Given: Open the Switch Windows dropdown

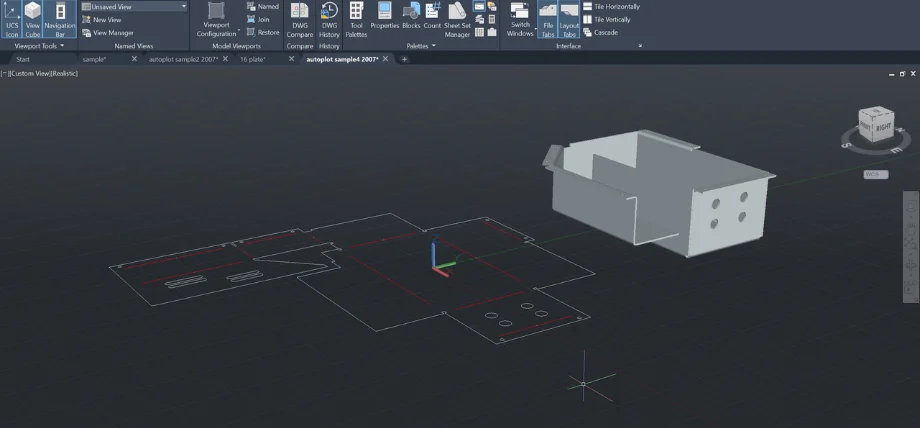Looking at the screenshot, I should 520,19.
